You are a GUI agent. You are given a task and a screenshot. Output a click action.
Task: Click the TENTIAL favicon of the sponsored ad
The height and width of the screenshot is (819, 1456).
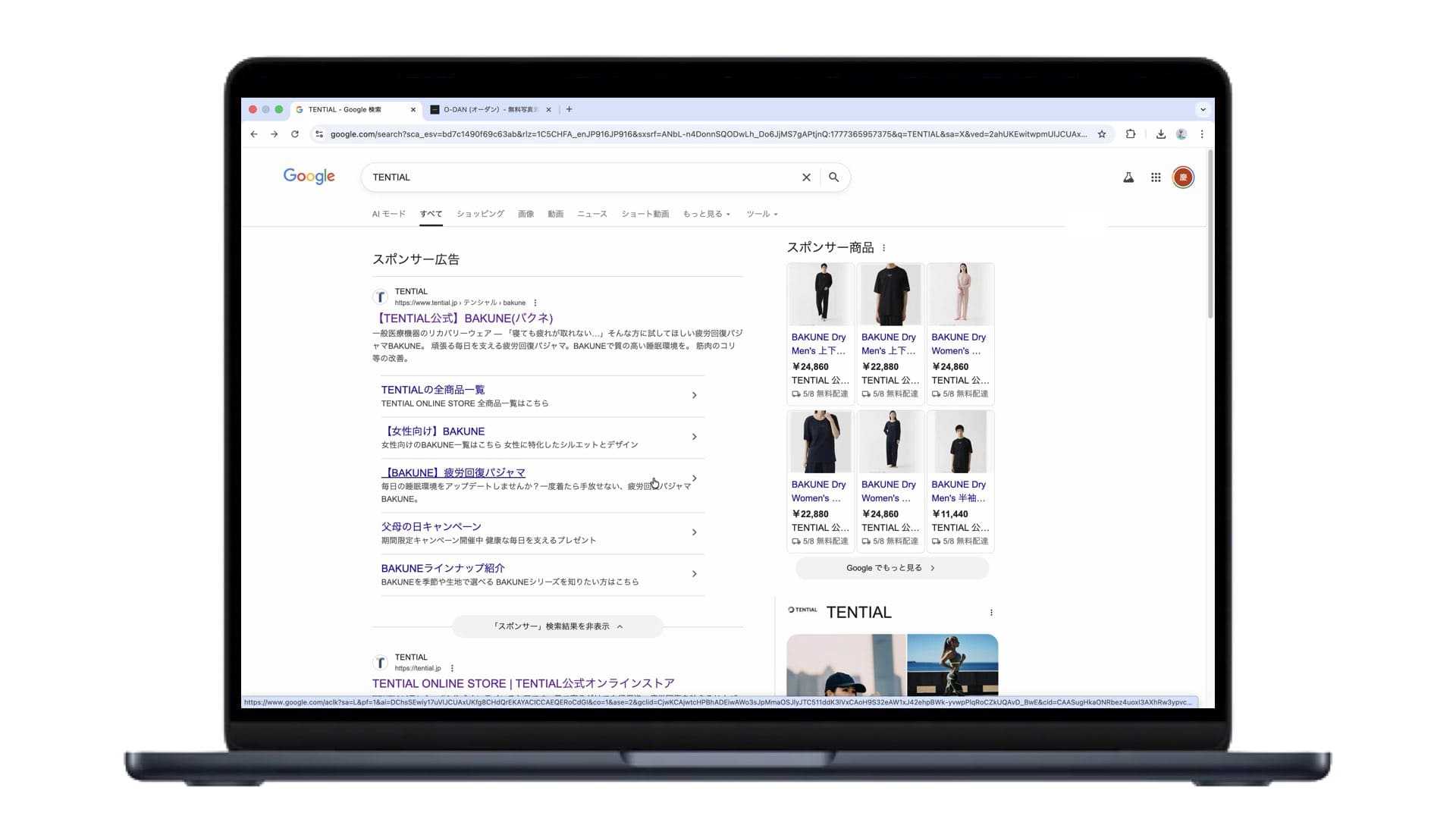pos(381,297)
